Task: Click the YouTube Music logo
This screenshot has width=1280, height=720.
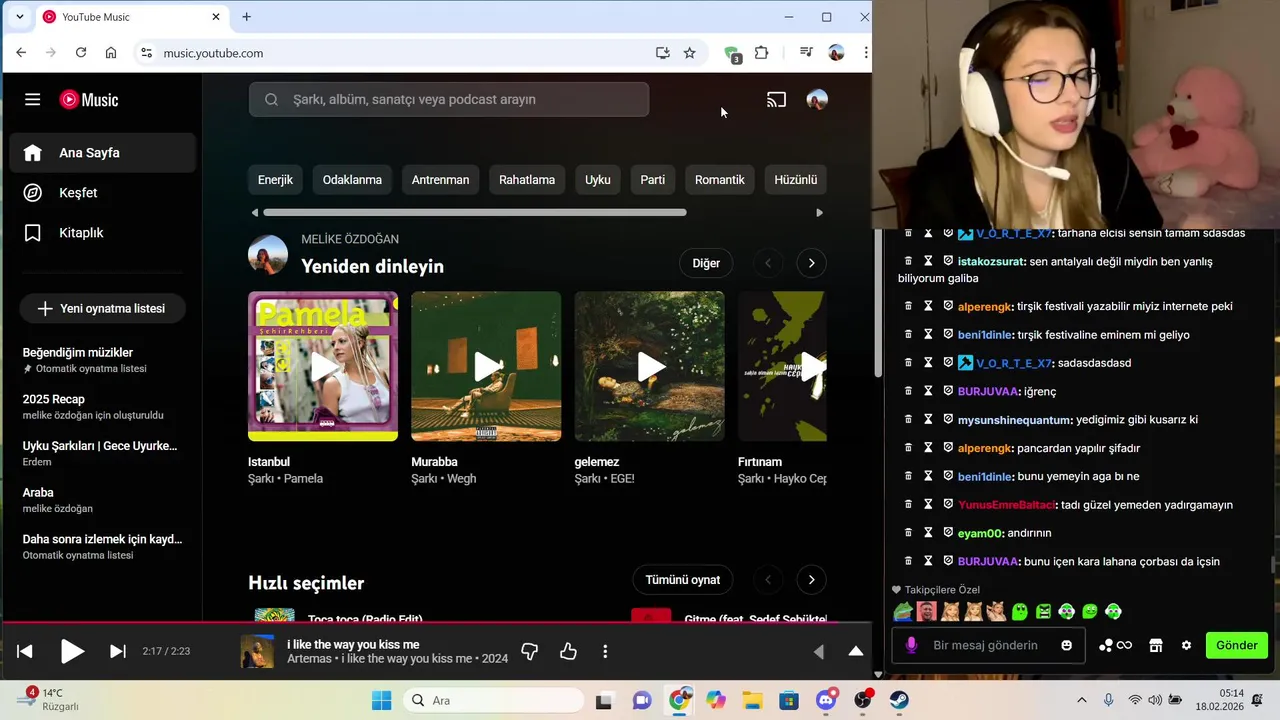Action: [89, 100]
